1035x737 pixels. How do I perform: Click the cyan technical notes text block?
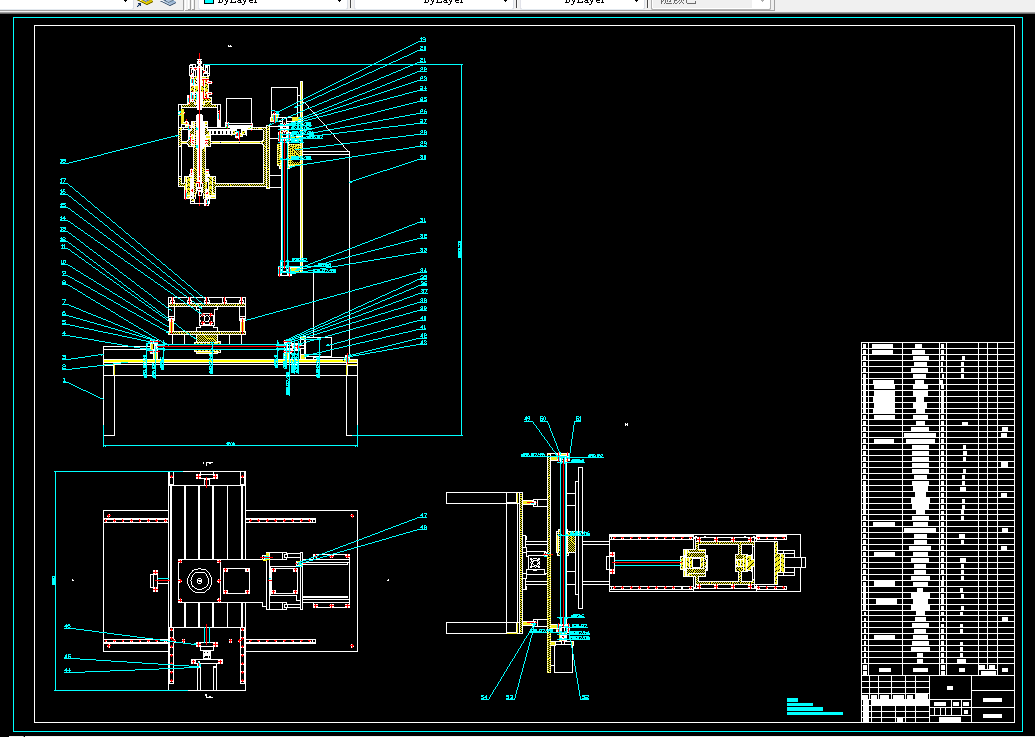(x=815, y=707)
